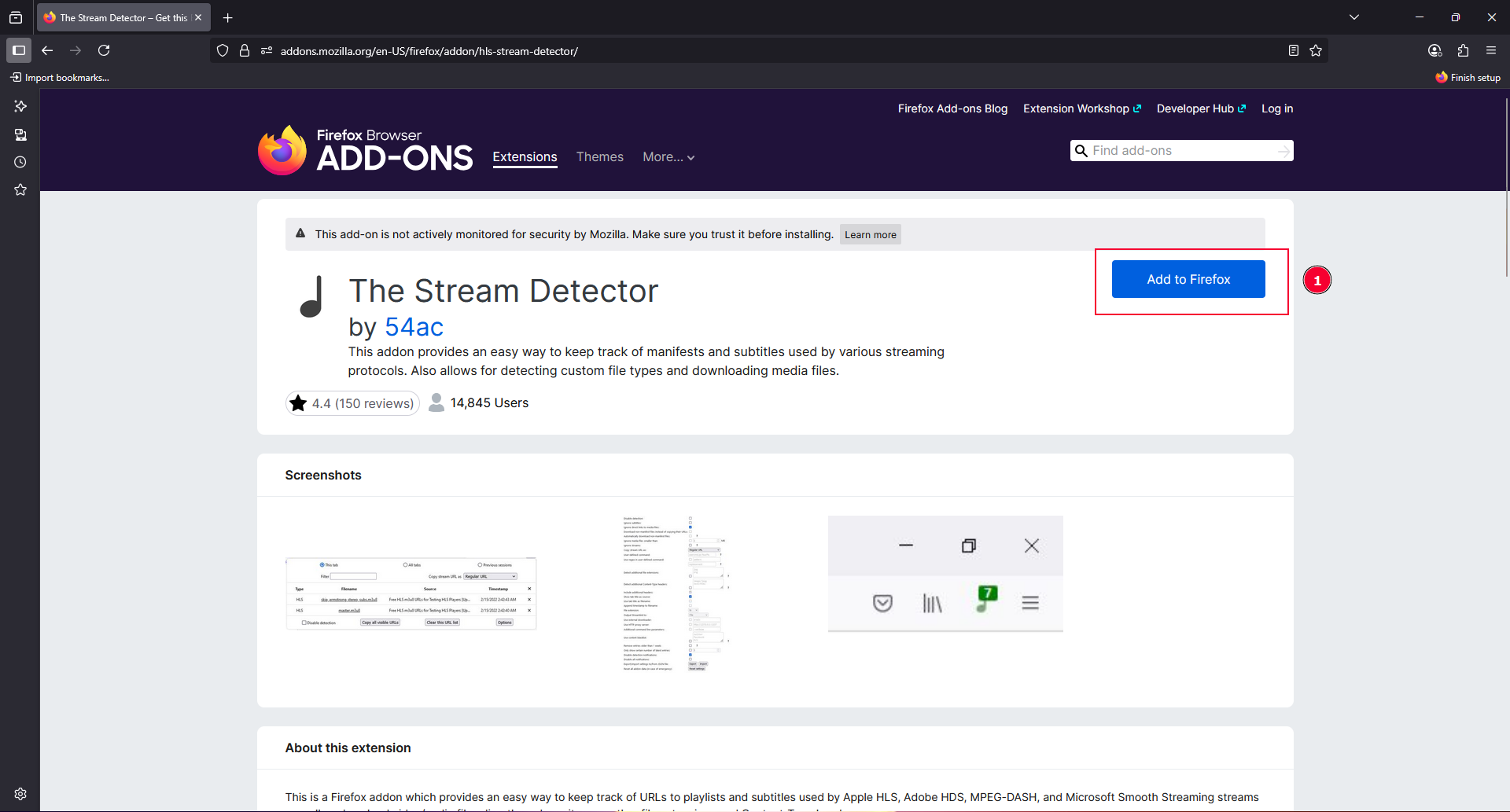Open the AI chatbot sparkle sidebar icon
The height and width of the screenshot is (812, 1510).
[x=20, y=106]
